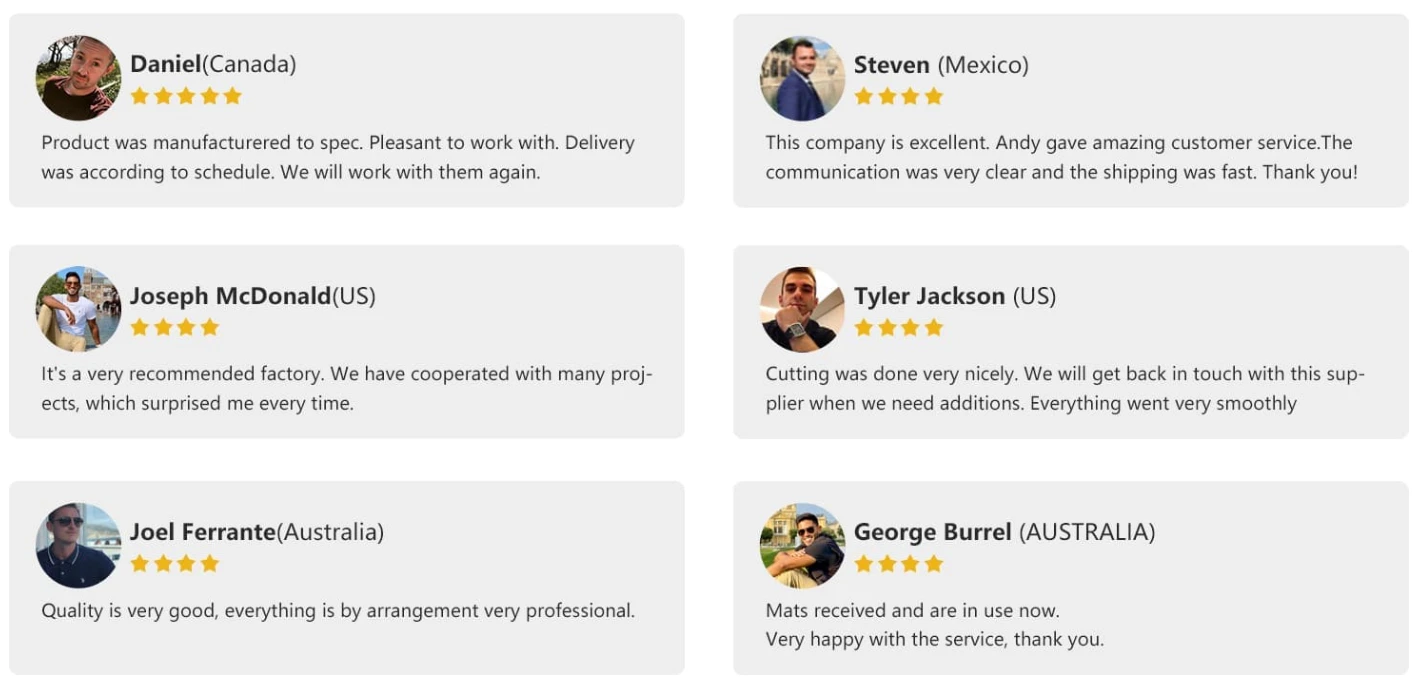The height and width of the screenshot is (686, 1418).
Task: Open George Burrel's profile picture
Action: (x=802, y=545)
